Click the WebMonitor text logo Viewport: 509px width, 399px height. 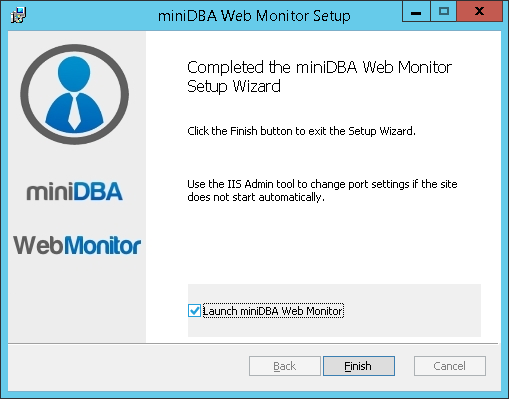77,245
